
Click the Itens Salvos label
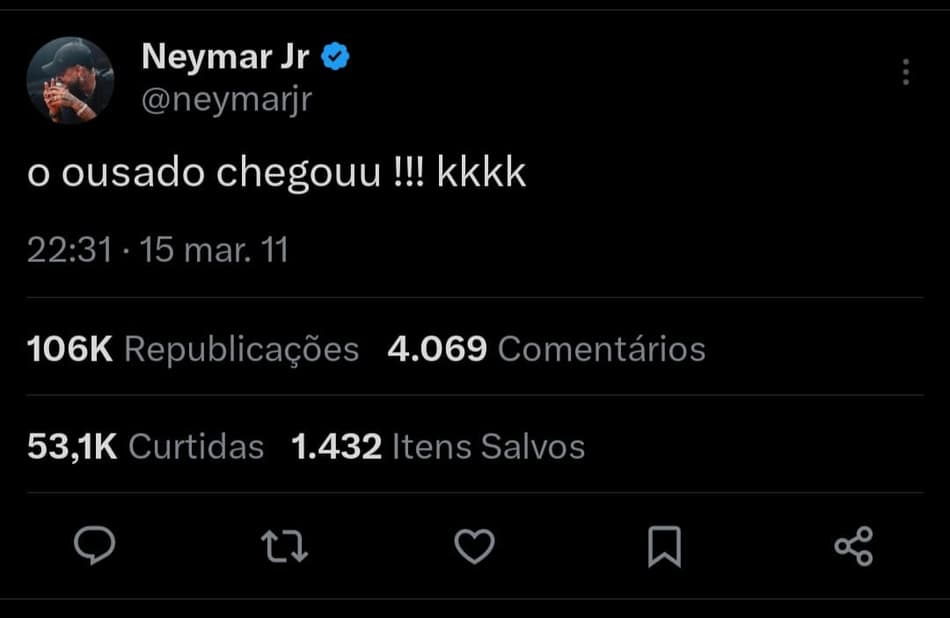point(488,446)
